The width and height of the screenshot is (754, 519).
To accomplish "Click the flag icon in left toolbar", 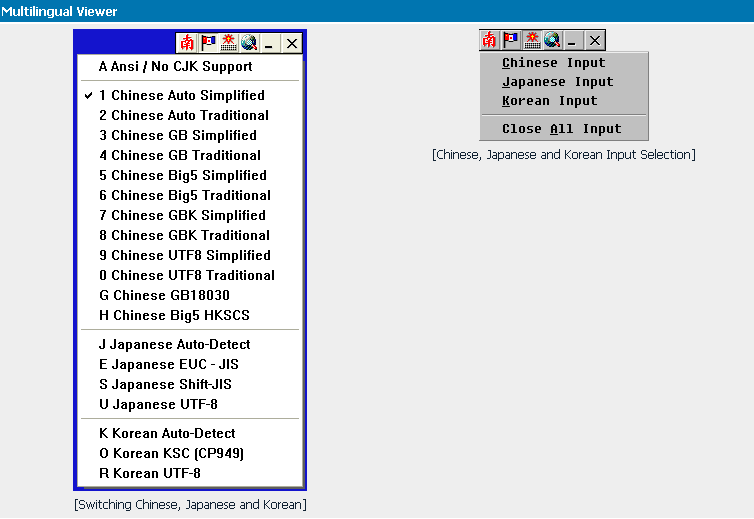I will tap(208, 43).
